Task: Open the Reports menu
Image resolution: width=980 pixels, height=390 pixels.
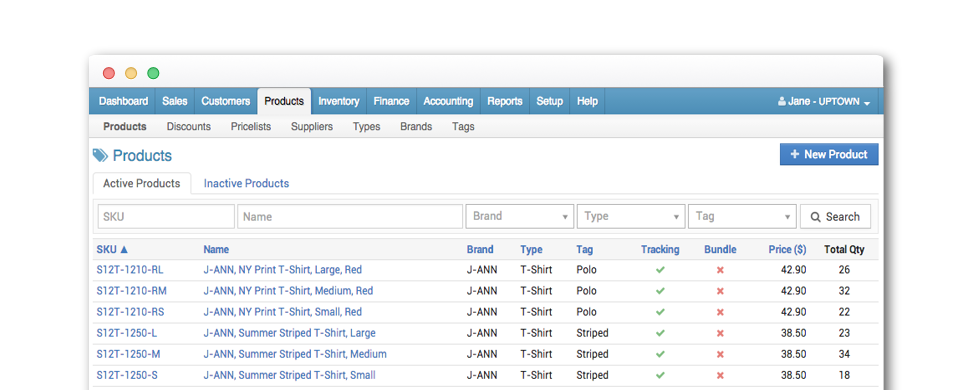Action: click(505, 101)
